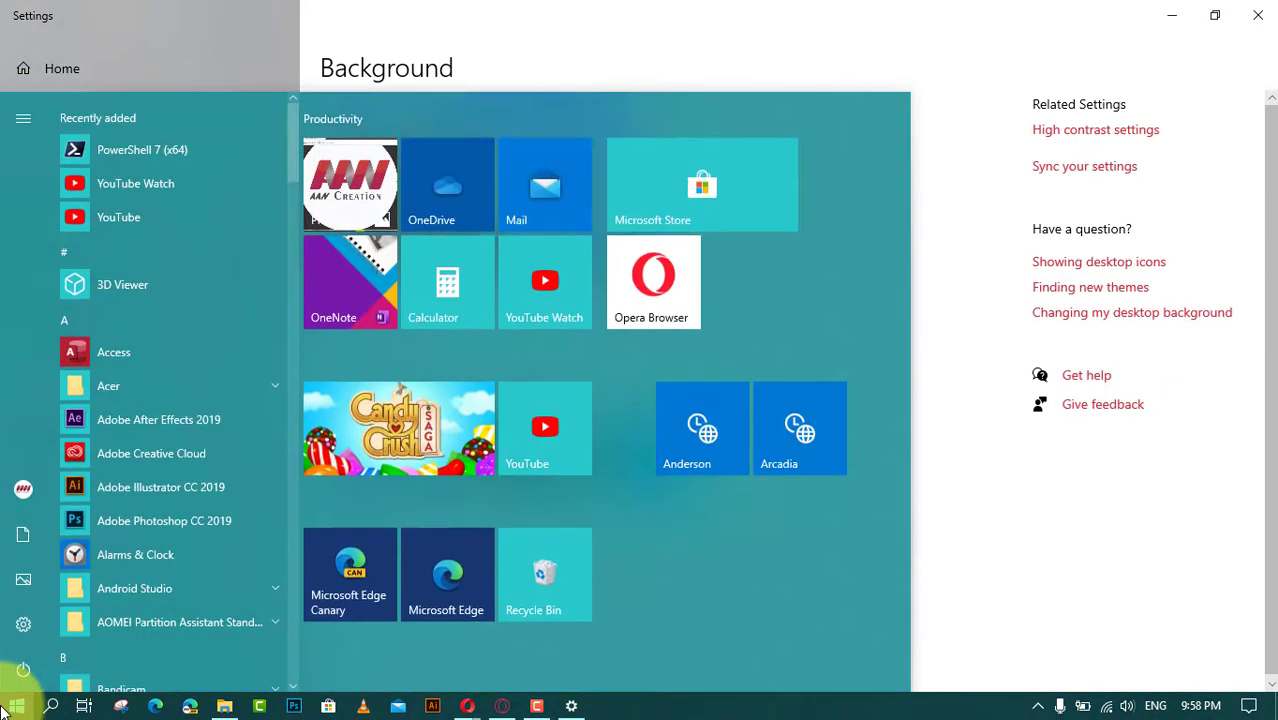Click Changing my desktop background link
Image resolution: width=1278 pixels, height=720 pixels.
pos(1131,313)
